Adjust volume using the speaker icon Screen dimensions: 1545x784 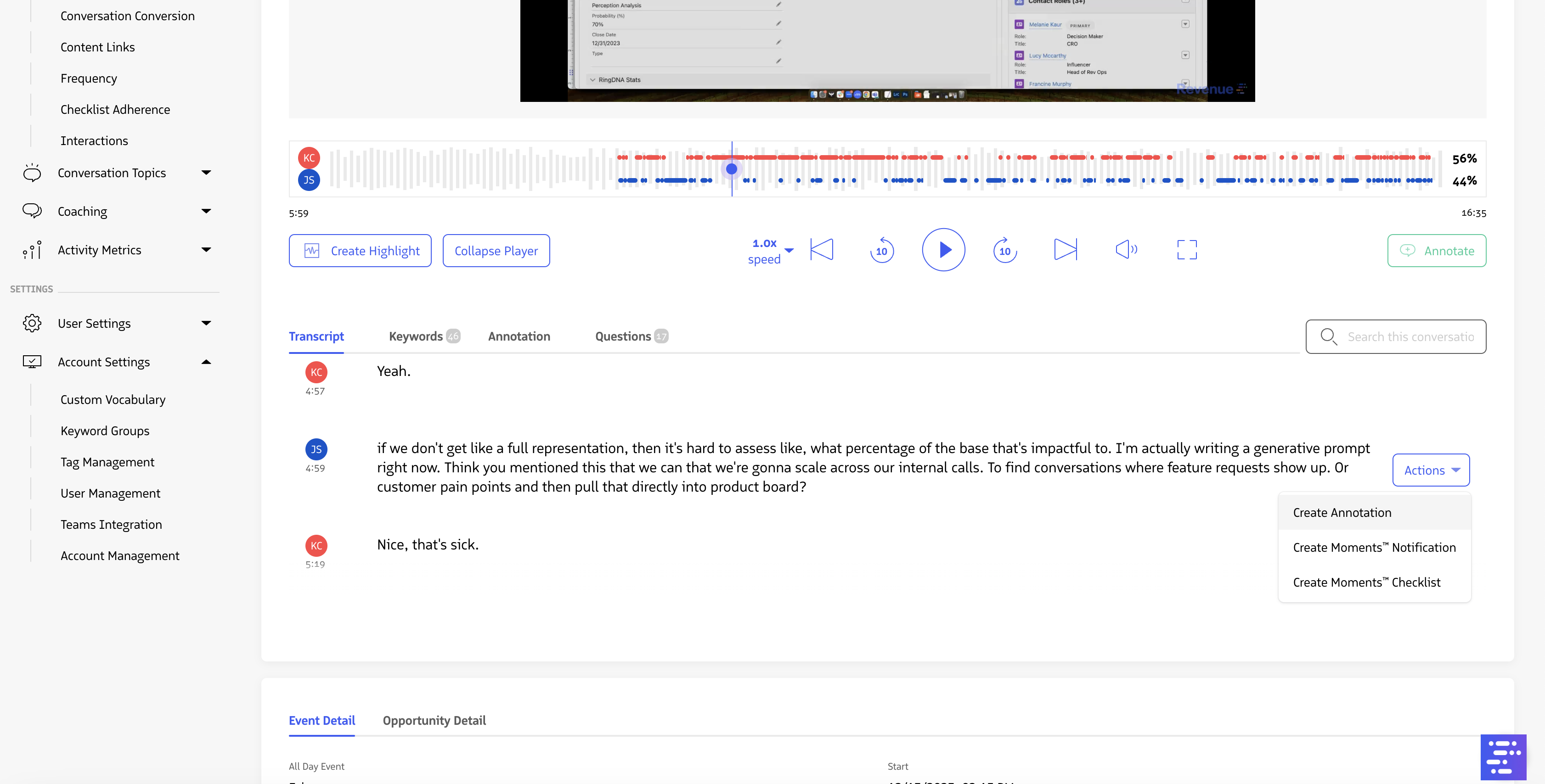tap(1126, 250)
